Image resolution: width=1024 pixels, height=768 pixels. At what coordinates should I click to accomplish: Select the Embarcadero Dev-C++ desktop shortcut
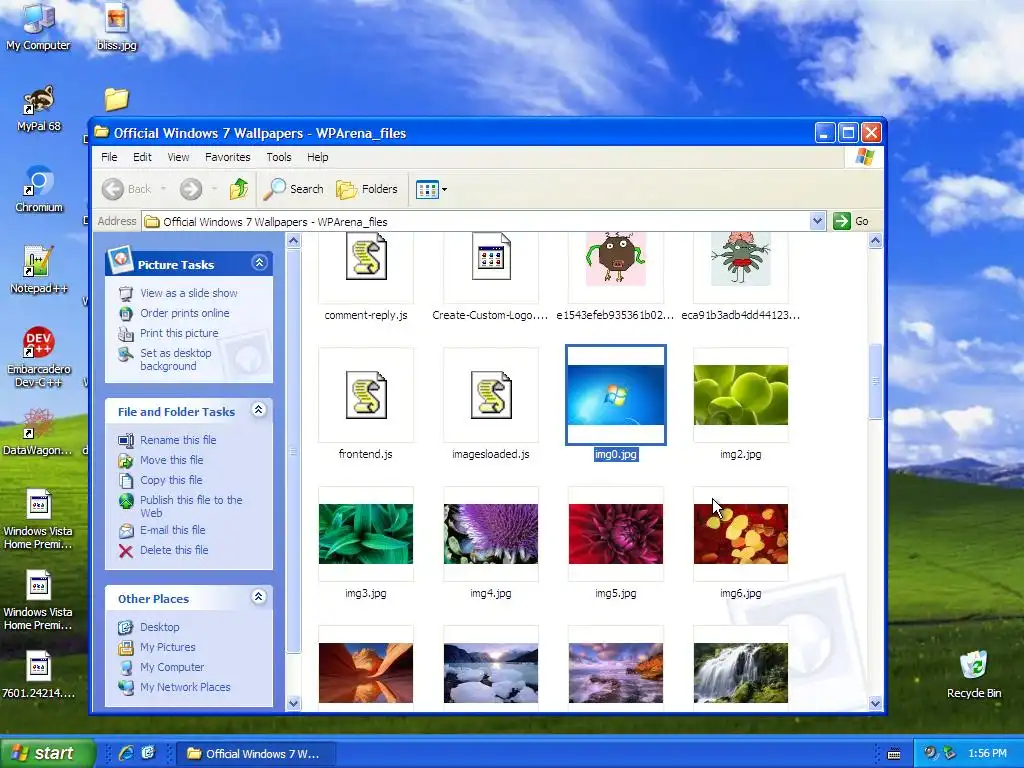39,357
